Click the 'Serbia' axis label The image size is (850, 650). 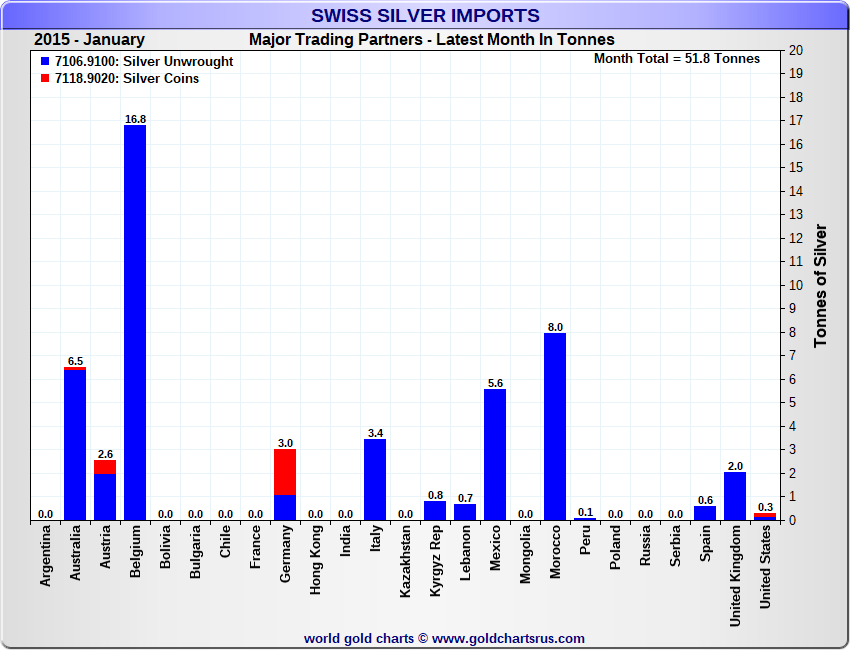675,546
